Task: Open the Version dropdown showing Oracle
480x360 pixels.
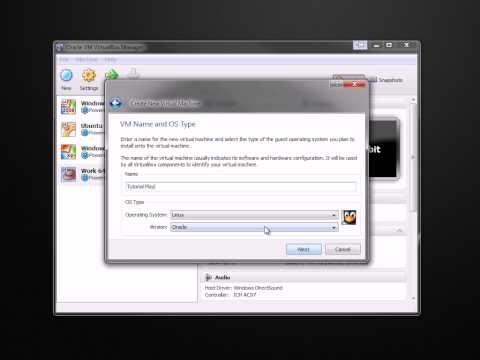Action: tap(254, 227)
